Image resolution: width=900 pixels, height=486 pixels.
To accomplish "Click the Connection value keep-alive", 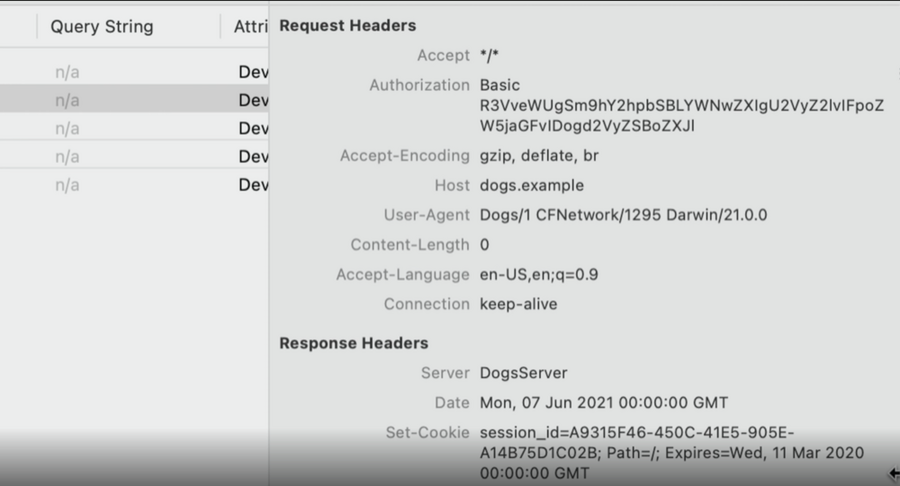I will tap(518, 304).
